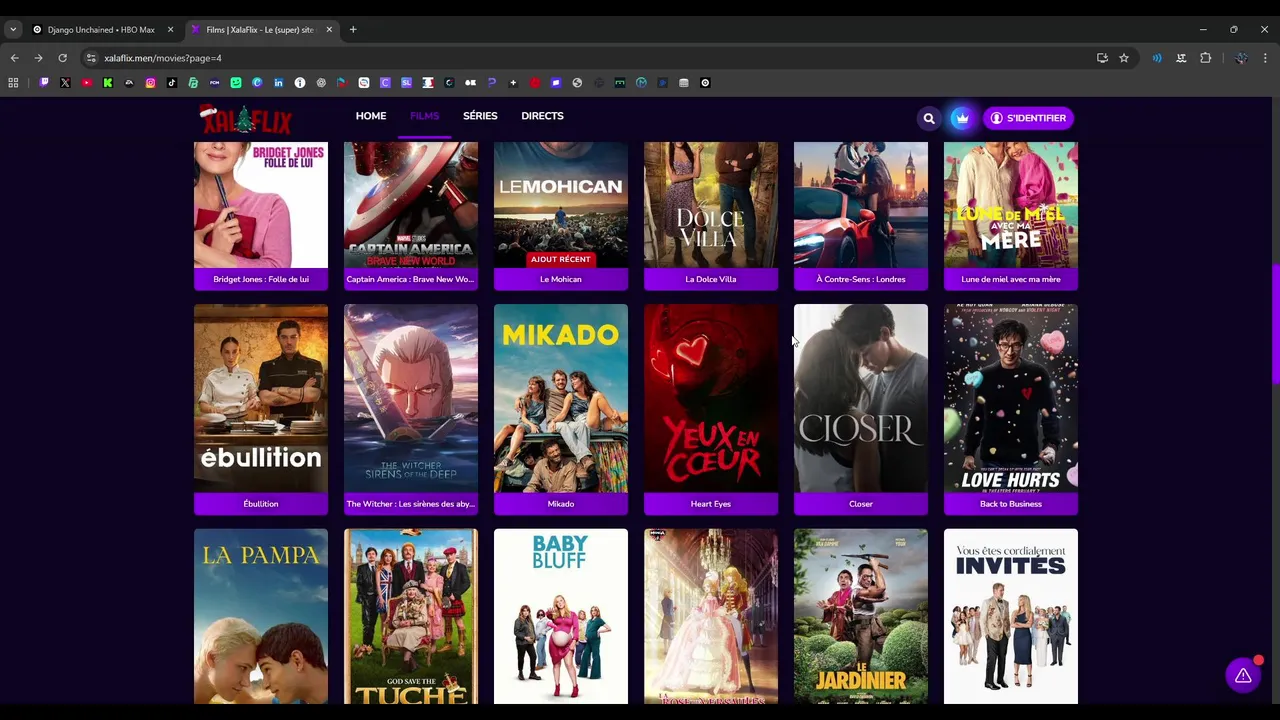This screenshot has height=720, width=1280.
Task: Select the FILMS menu item
Action: [424, 116]
